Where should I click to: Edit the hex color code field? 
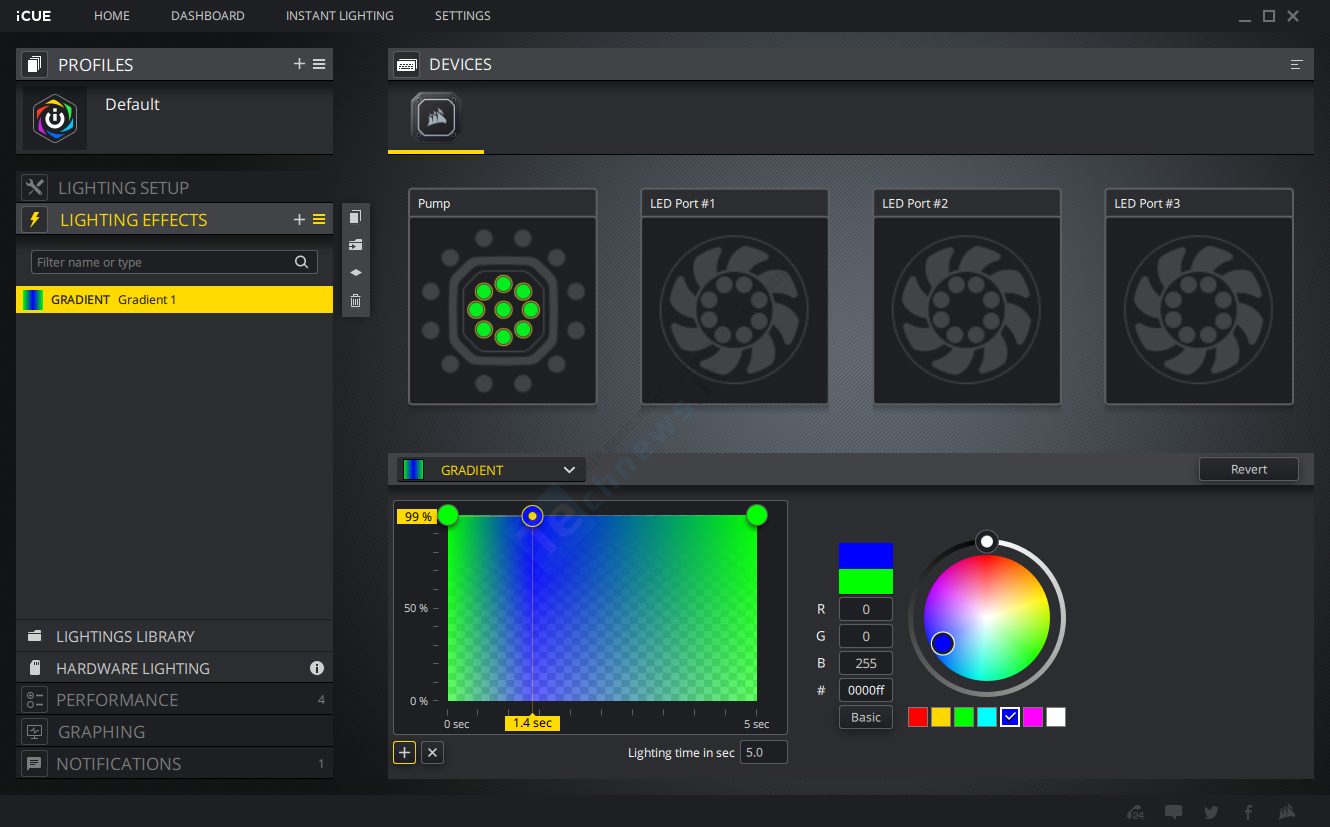click(x=866, y=690)
